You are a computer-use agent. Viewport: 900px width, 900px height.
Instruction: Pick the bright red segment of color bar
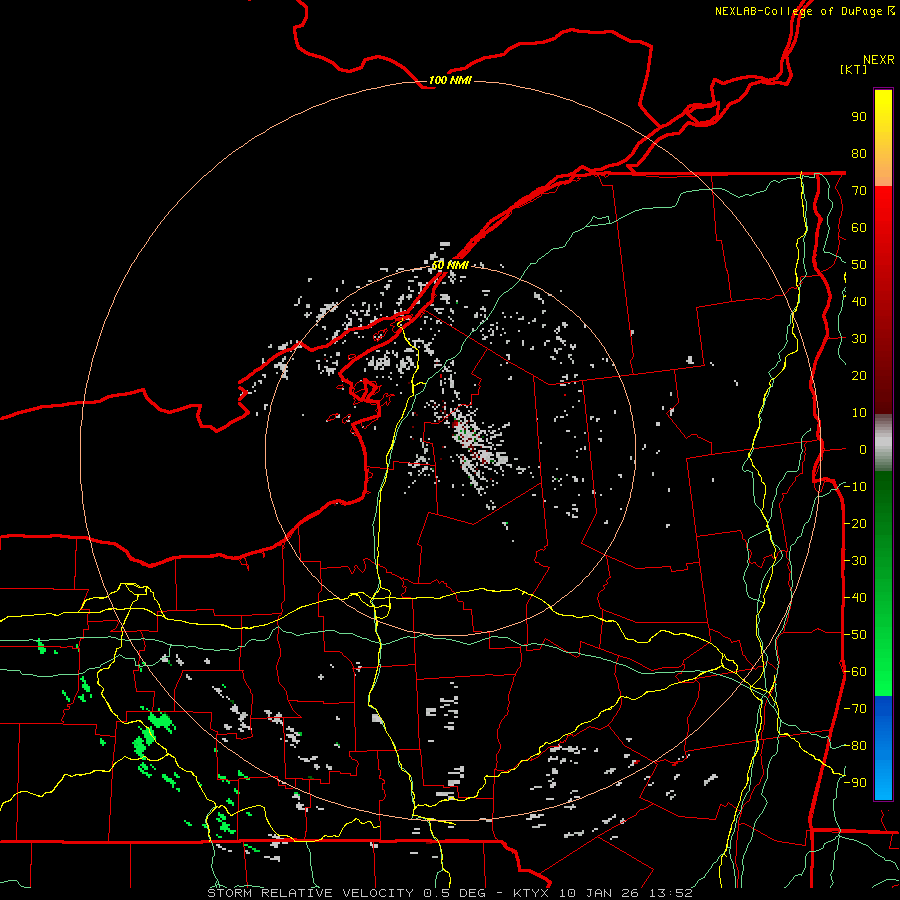pyautogui.click(x=883, y=212)
